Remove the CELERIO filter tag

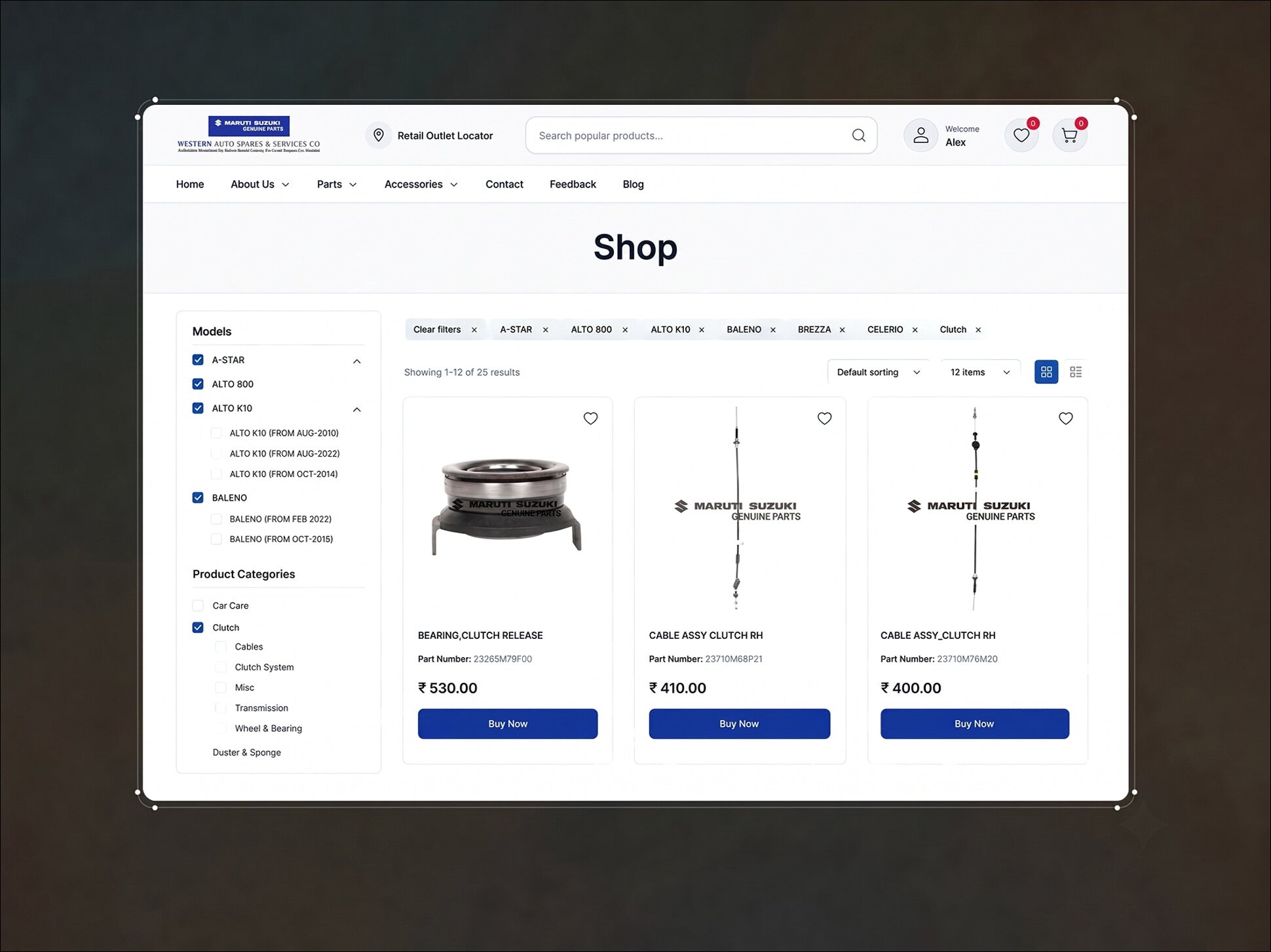click(915, 330)
